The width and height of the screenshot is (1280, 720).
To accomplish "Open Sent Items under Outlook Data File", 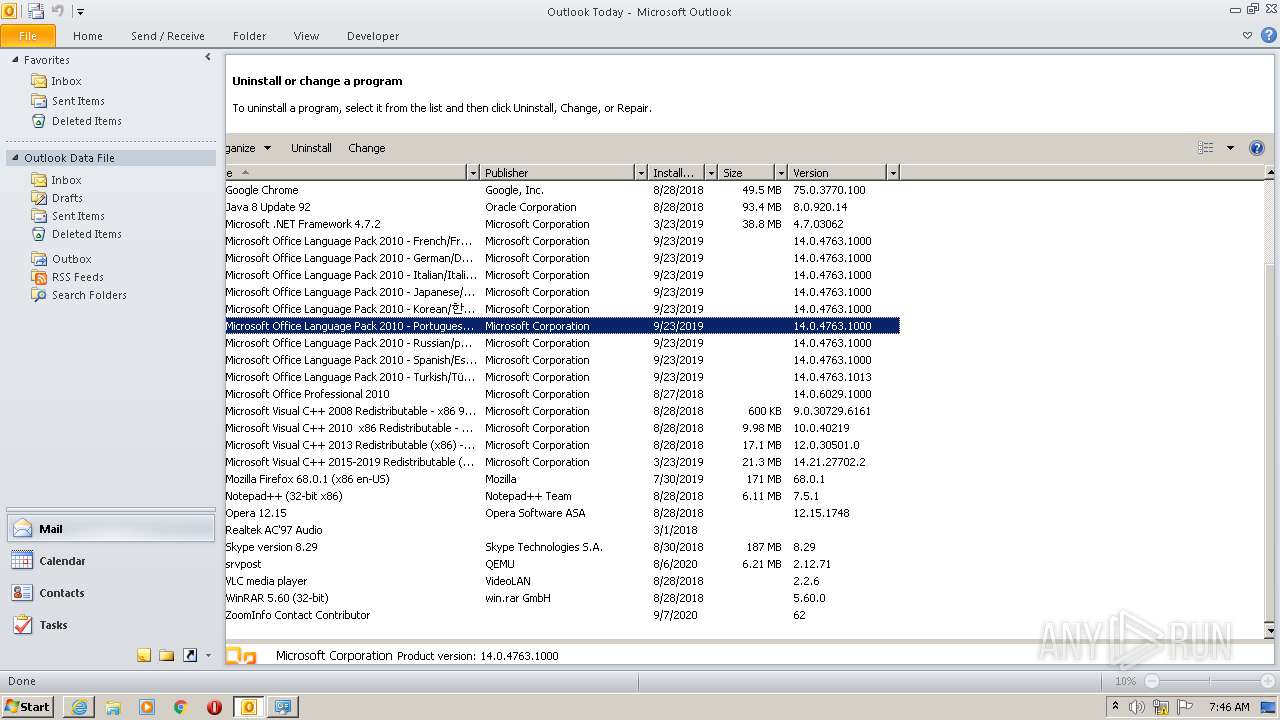I will 78,216.
